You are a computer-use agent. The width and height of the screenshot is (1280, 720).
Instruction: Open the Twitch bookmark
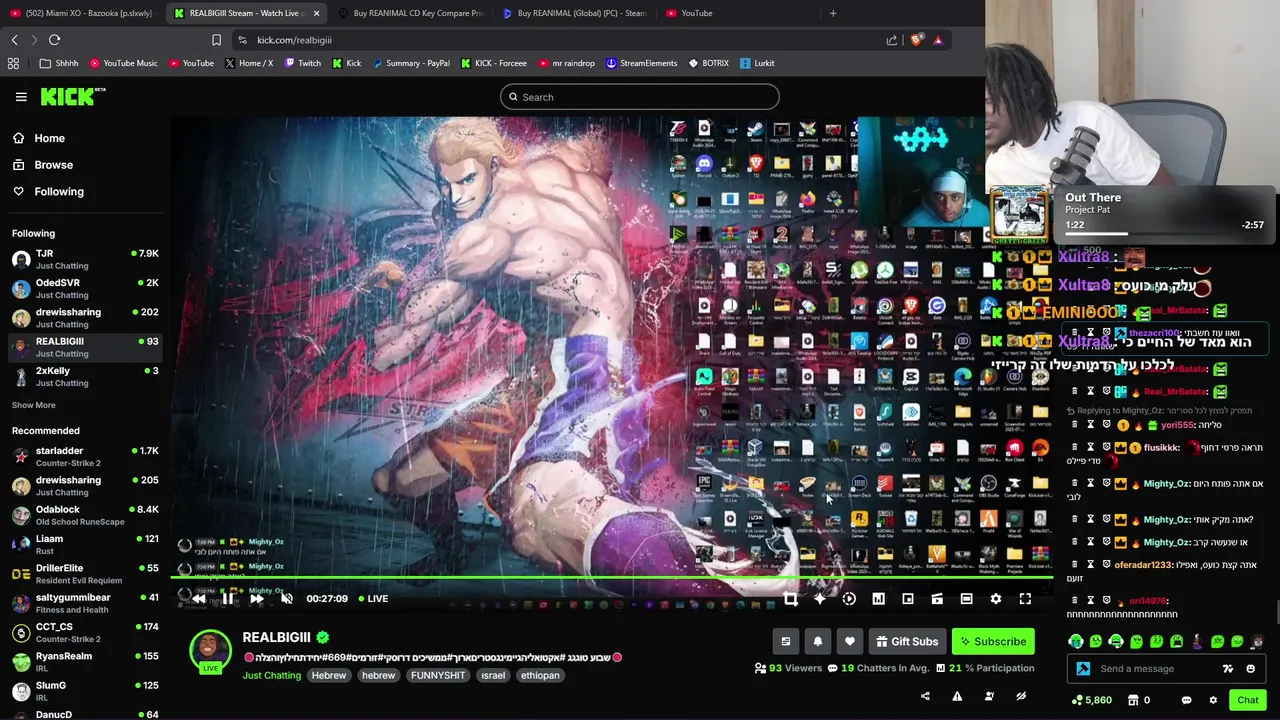click(x=302, y=63)
